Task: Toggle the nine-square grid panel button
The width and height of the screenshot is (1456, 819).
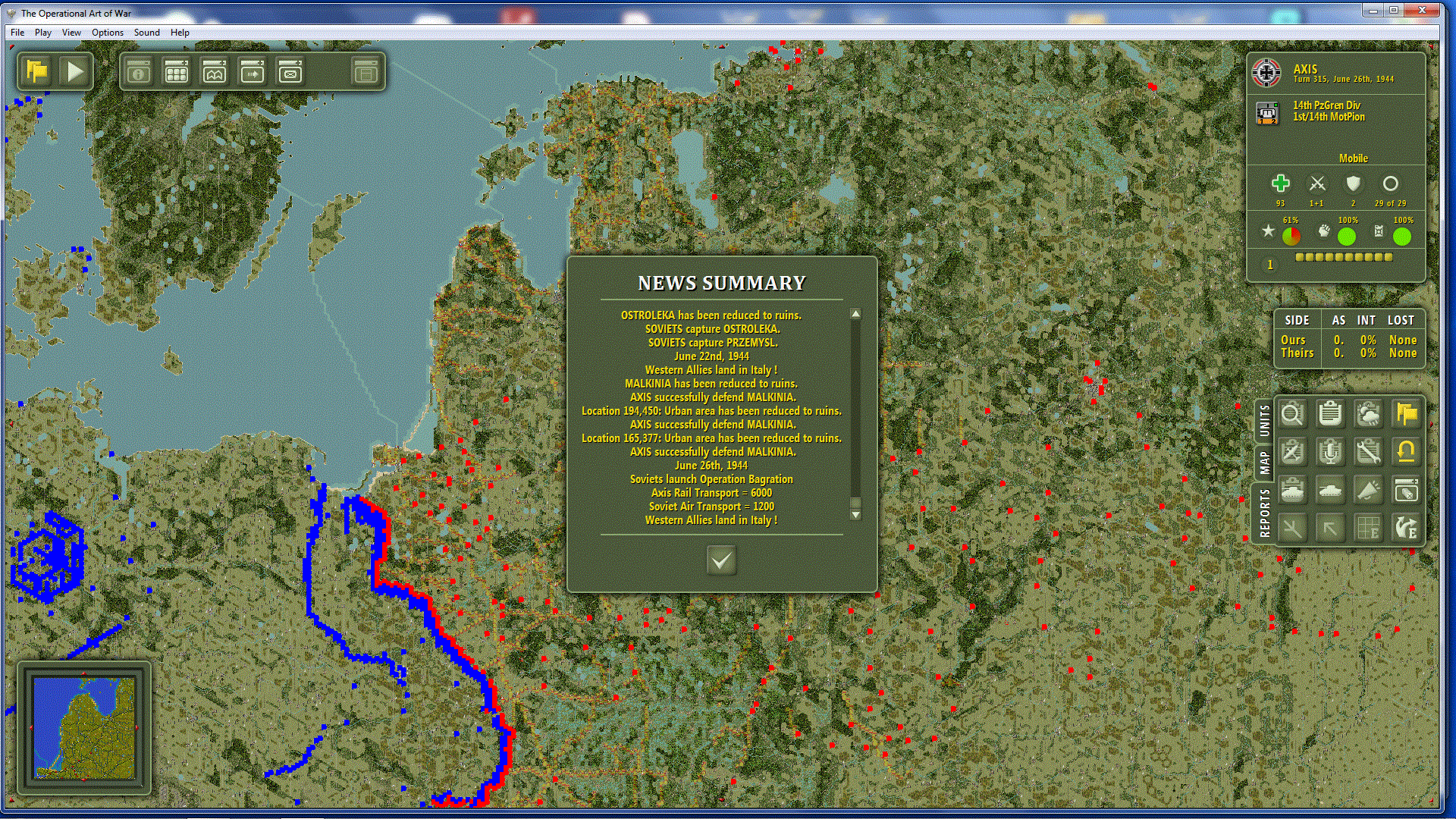Action: [177, 73]
